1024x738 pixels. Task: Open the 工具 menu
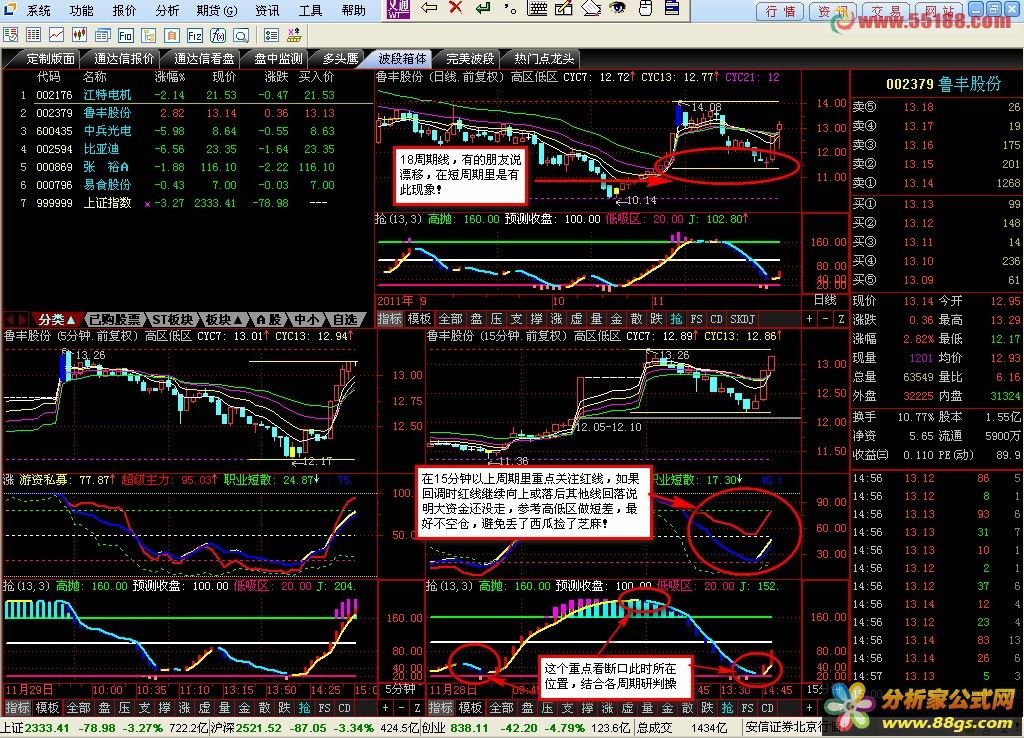tap(310, 10)
